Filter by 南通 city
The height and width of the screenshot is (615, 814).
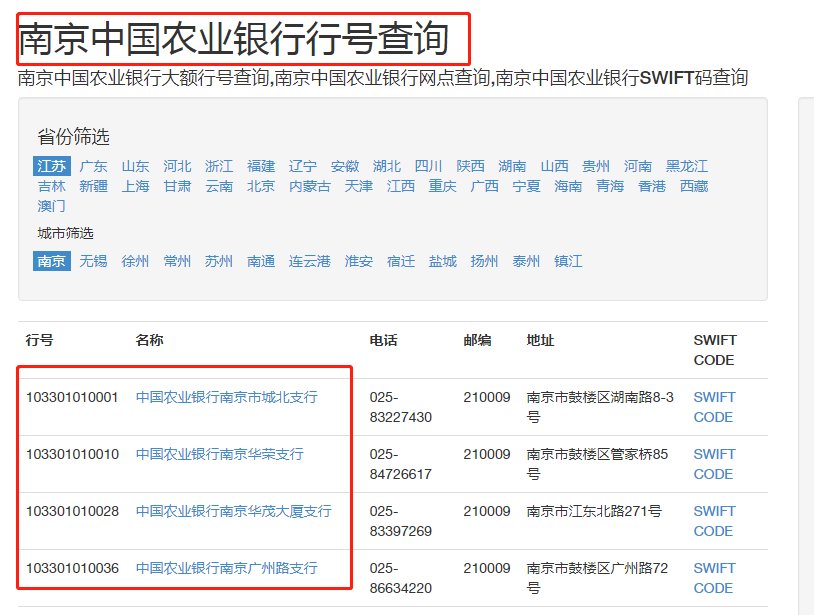pyautogui.click(x=261, y=261)
